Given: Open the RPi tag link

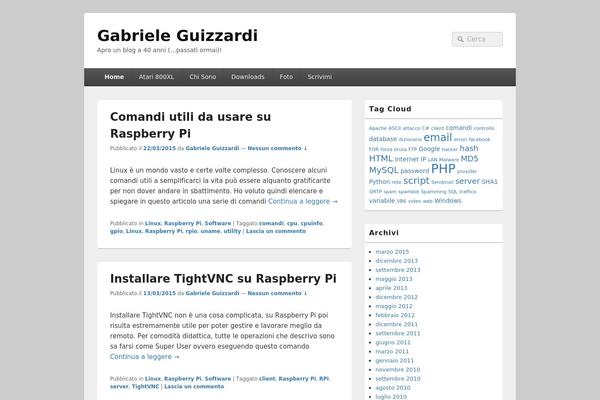Looking at the screenshot, I should point(324,379).
